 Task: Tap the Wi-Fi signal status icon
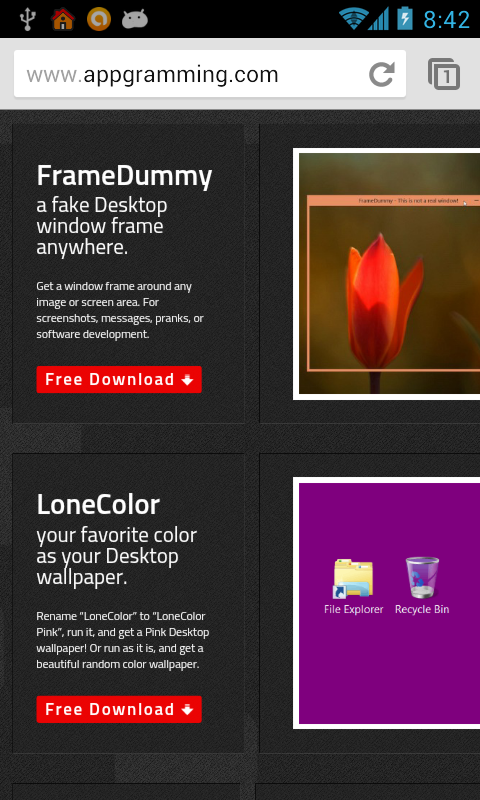tap(353, 19)
